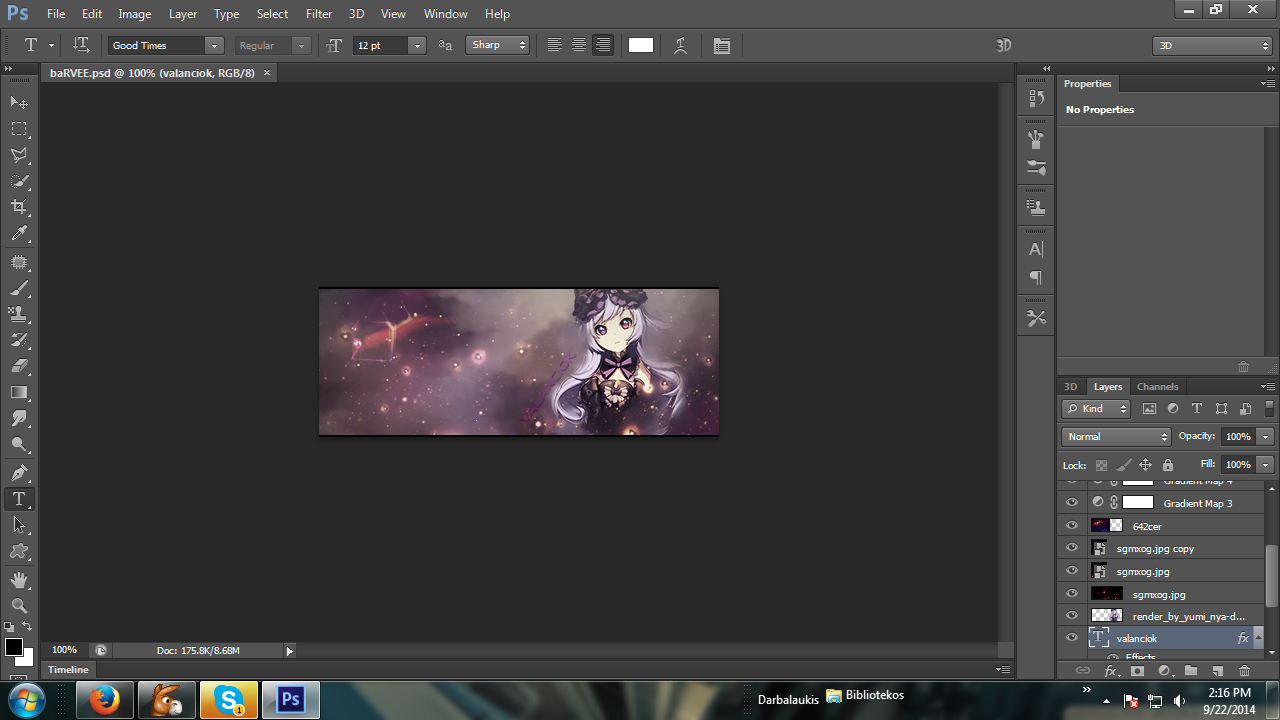Image resolution: width=1280 pixels, height=720 pixels.
Task: Create a new layer group
Action: click(x=1191, y=671)
